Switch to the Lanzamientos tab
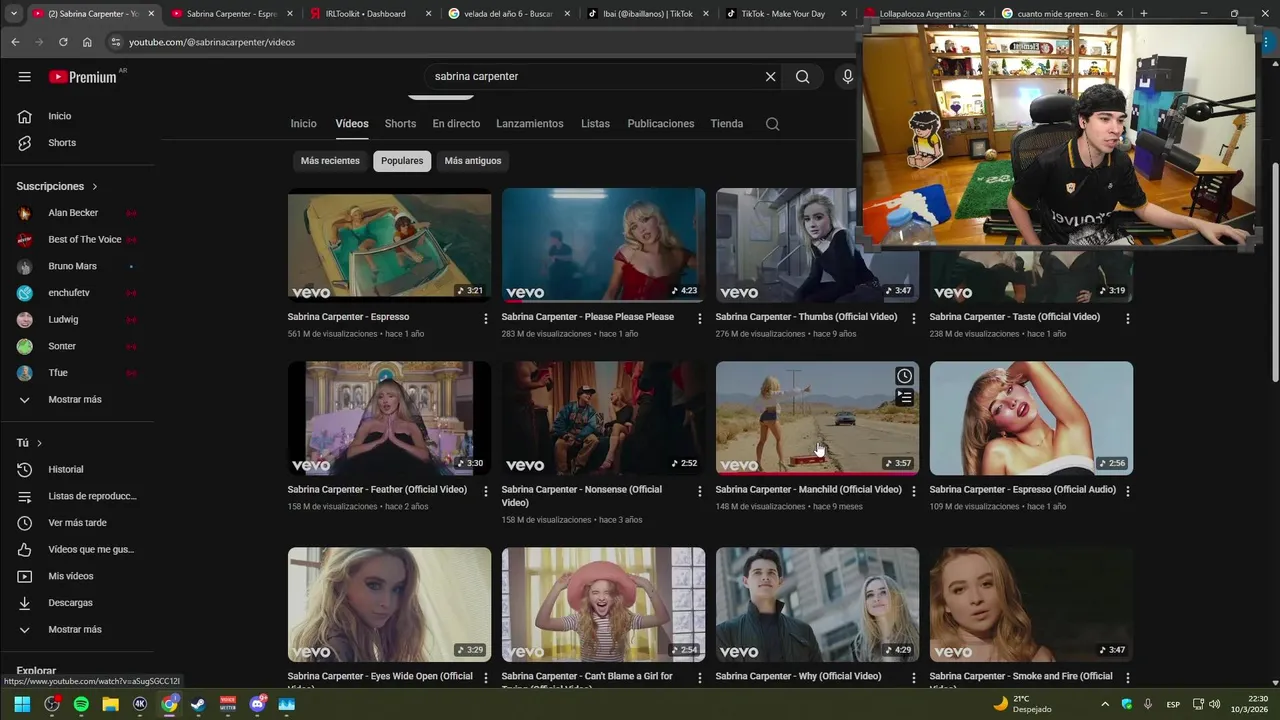This screenshot has width=1280, height=720. tap(530, 124)
